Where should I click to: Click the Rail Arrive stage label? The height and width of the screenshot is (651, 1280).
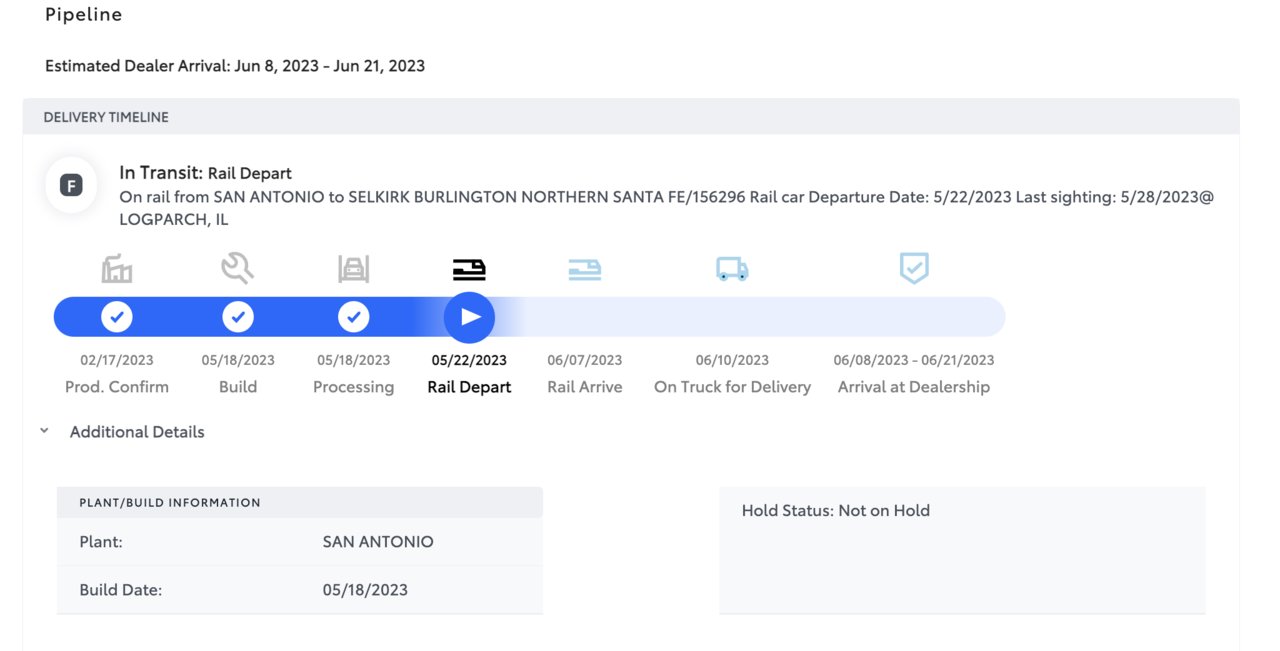(585, 387)
